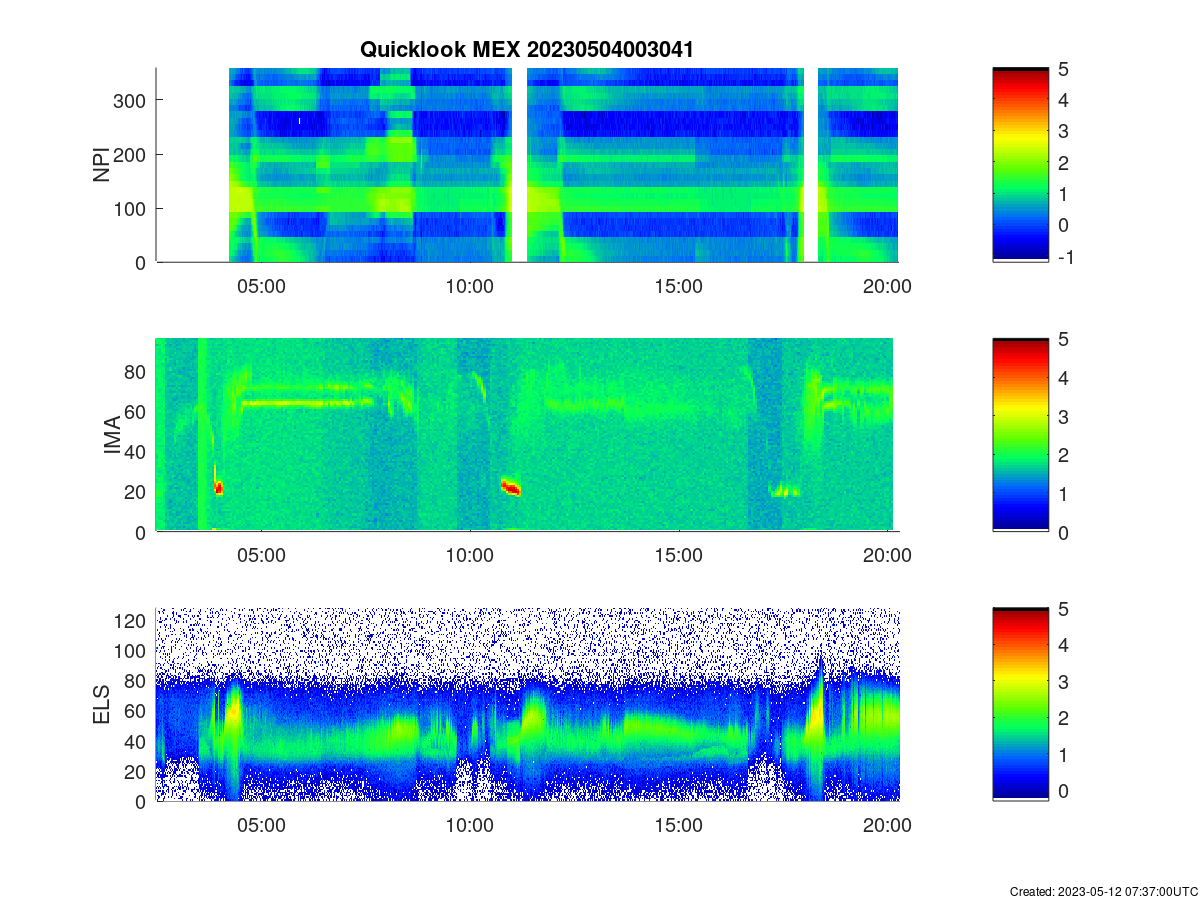Click the '10:00' tick under IMA plot

click(469, 556)
